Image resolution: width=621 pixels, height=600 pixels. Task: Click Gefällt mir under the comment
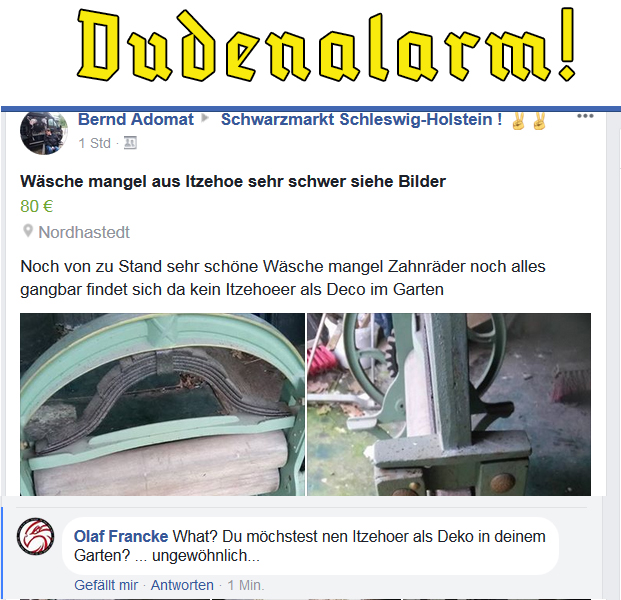pyautogui.click(x=106, y=585)
